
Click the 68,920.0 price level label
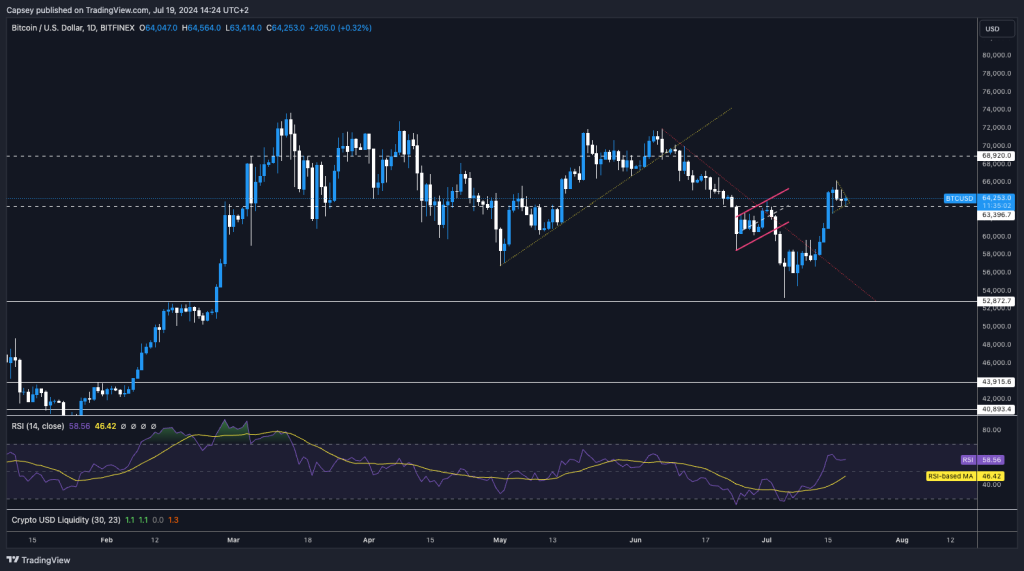(x=998, y=156)
